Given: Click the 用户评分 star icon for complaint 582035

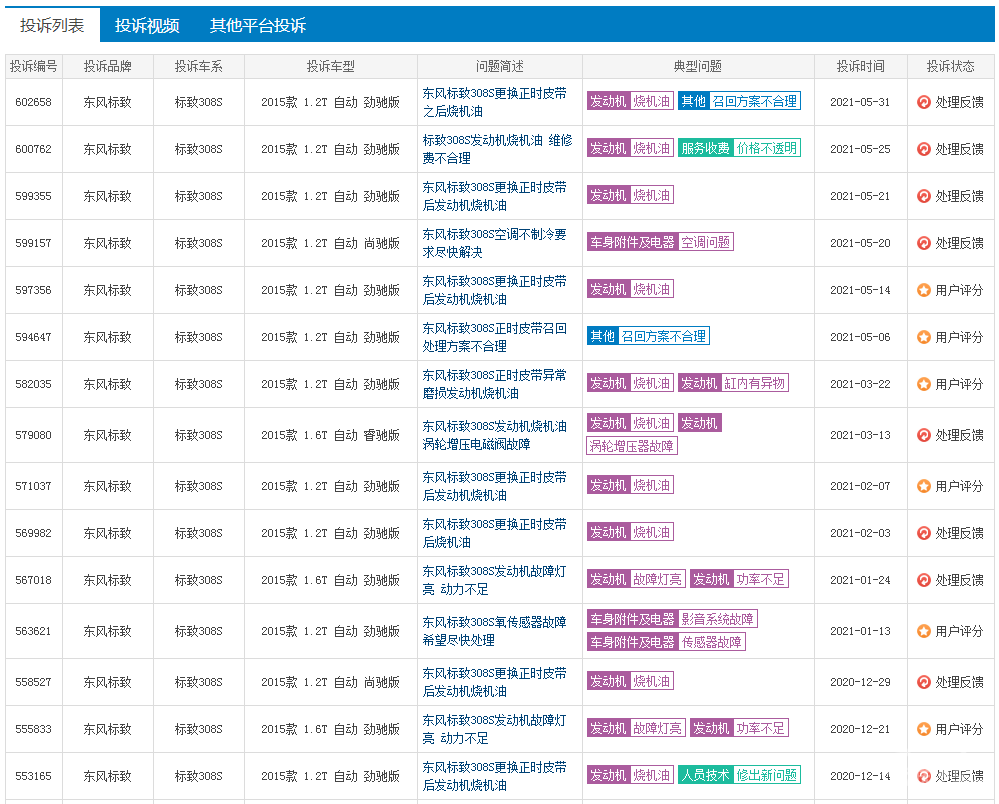Looking at the screenshot, I should 924,384.
